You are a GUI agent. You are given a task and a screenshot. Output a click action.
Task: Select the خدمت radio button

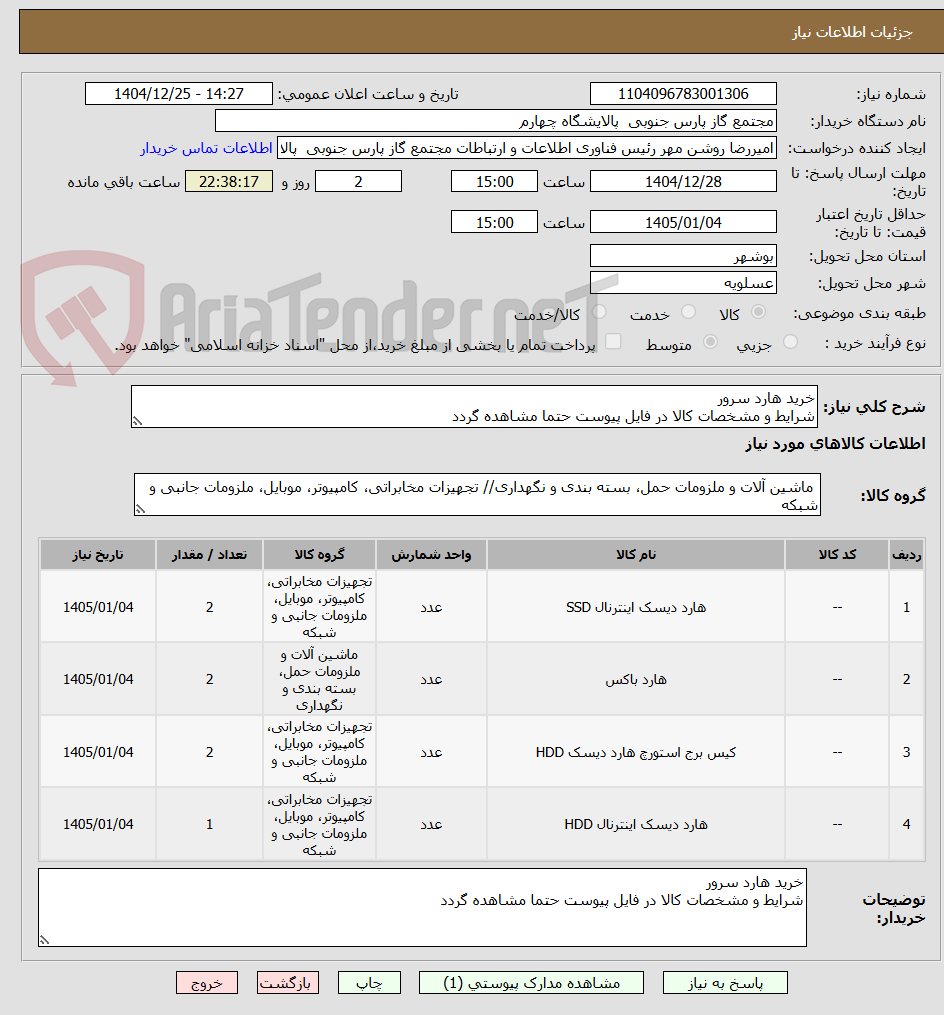pos(688,313)
